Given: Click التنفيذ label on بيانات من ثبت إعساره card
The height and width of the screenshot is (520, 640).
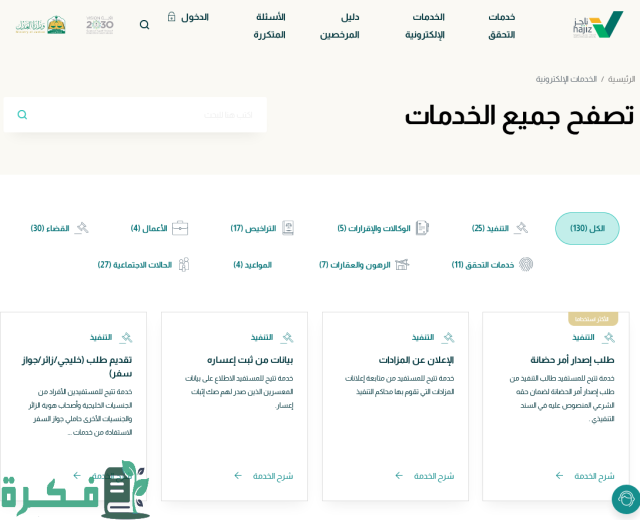Looking at the screenshot, I should click(x=262, y=338).
